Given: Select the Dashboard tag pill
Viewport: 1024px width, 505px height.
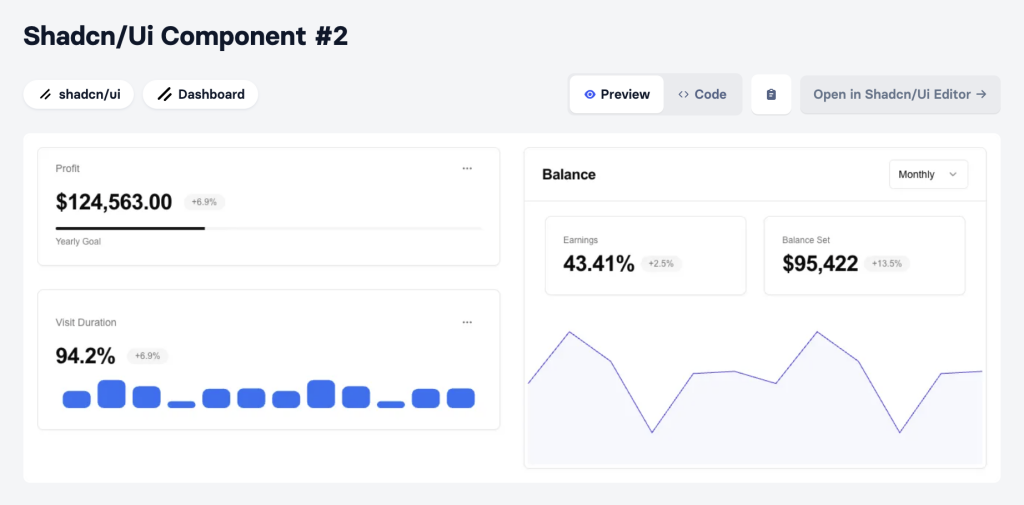Looking at the screenshot, I should (x=200, y=95).
